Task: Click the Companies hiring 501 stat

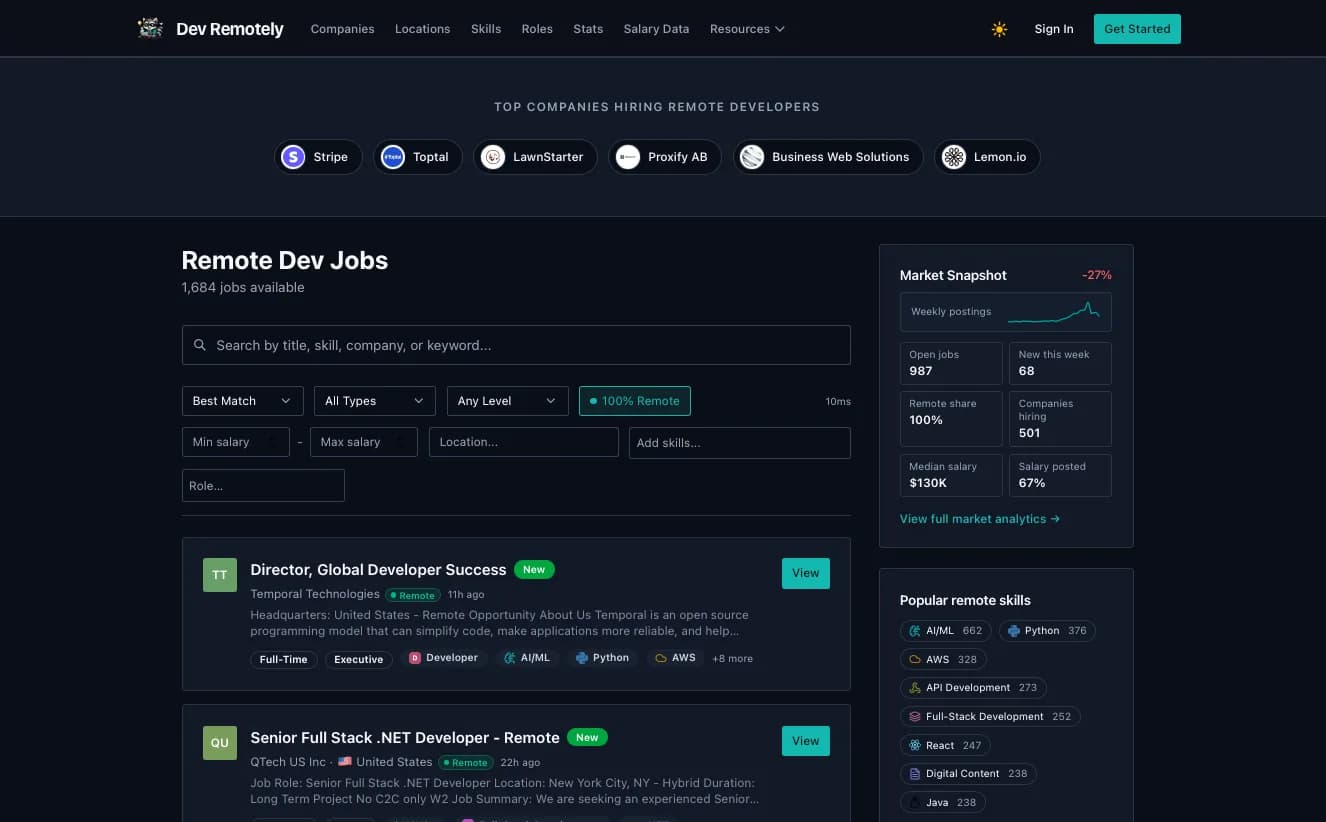Action: (x=1060, y=418)
